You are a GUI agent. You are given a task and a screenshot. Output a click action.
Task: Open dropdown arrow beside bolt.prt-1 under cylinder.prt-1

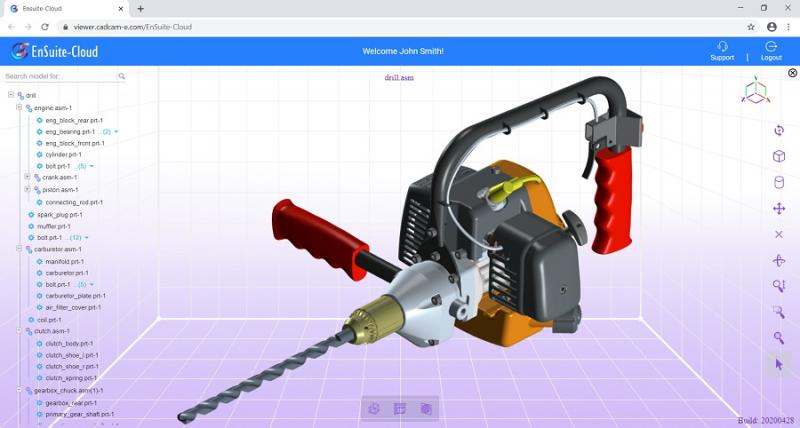coord(91,166)
